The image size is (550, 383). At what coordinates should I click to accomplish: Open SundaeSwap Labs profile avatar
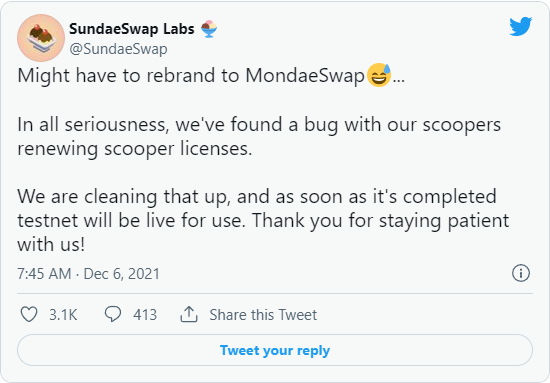[41, 38]
